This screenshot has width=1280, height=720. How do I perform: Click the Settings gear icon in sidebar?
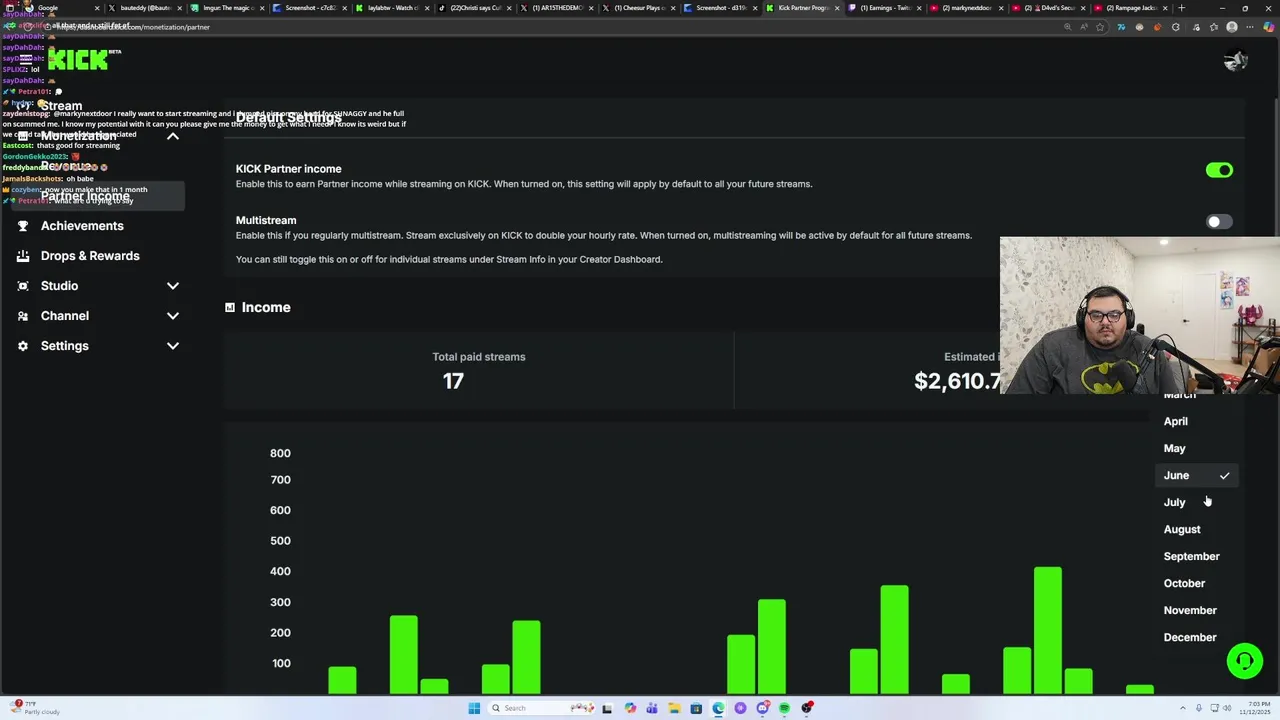23,346
